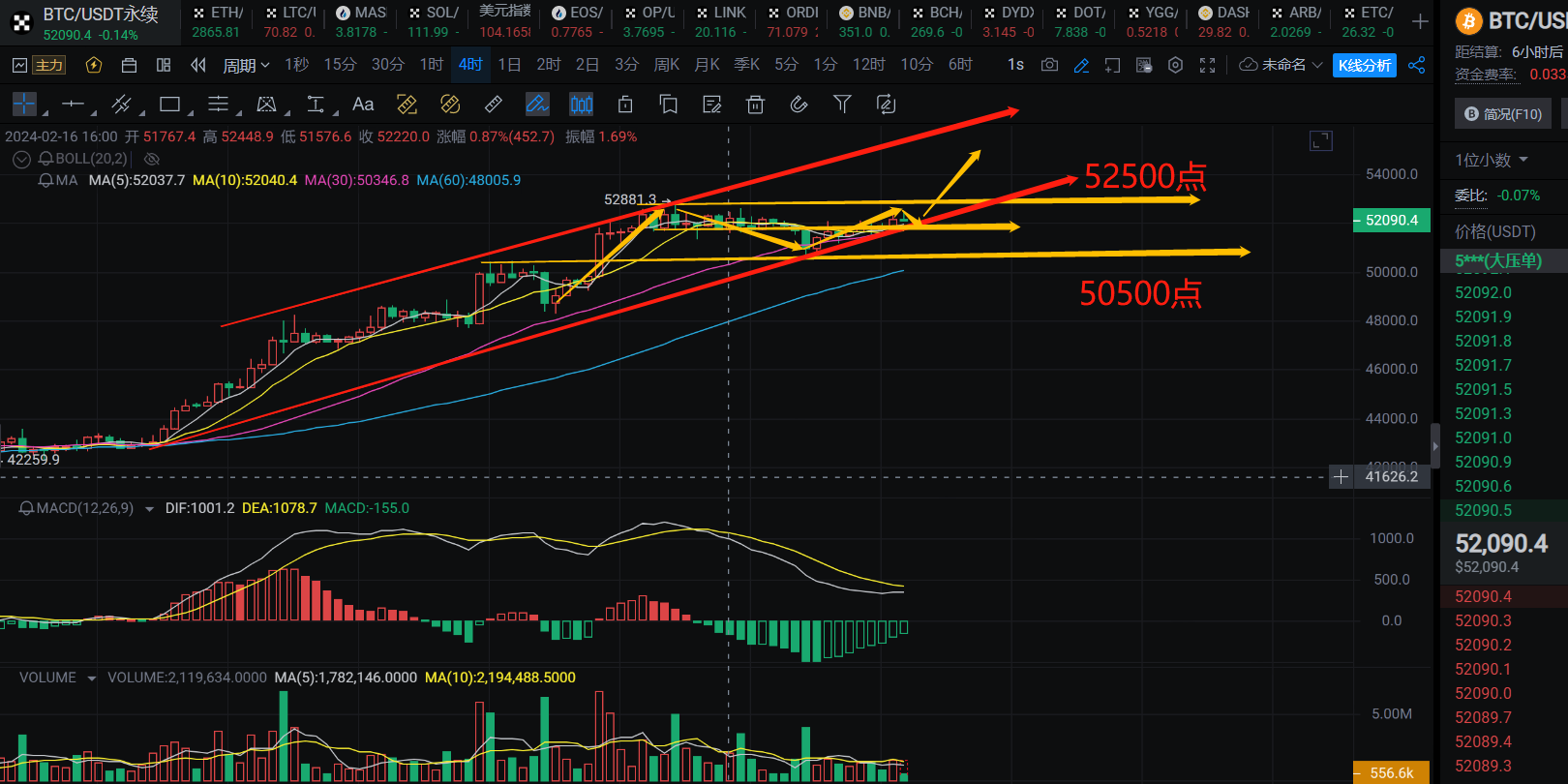
Task: Enter fullscreen chart mode
Action: click(1207, 65)
